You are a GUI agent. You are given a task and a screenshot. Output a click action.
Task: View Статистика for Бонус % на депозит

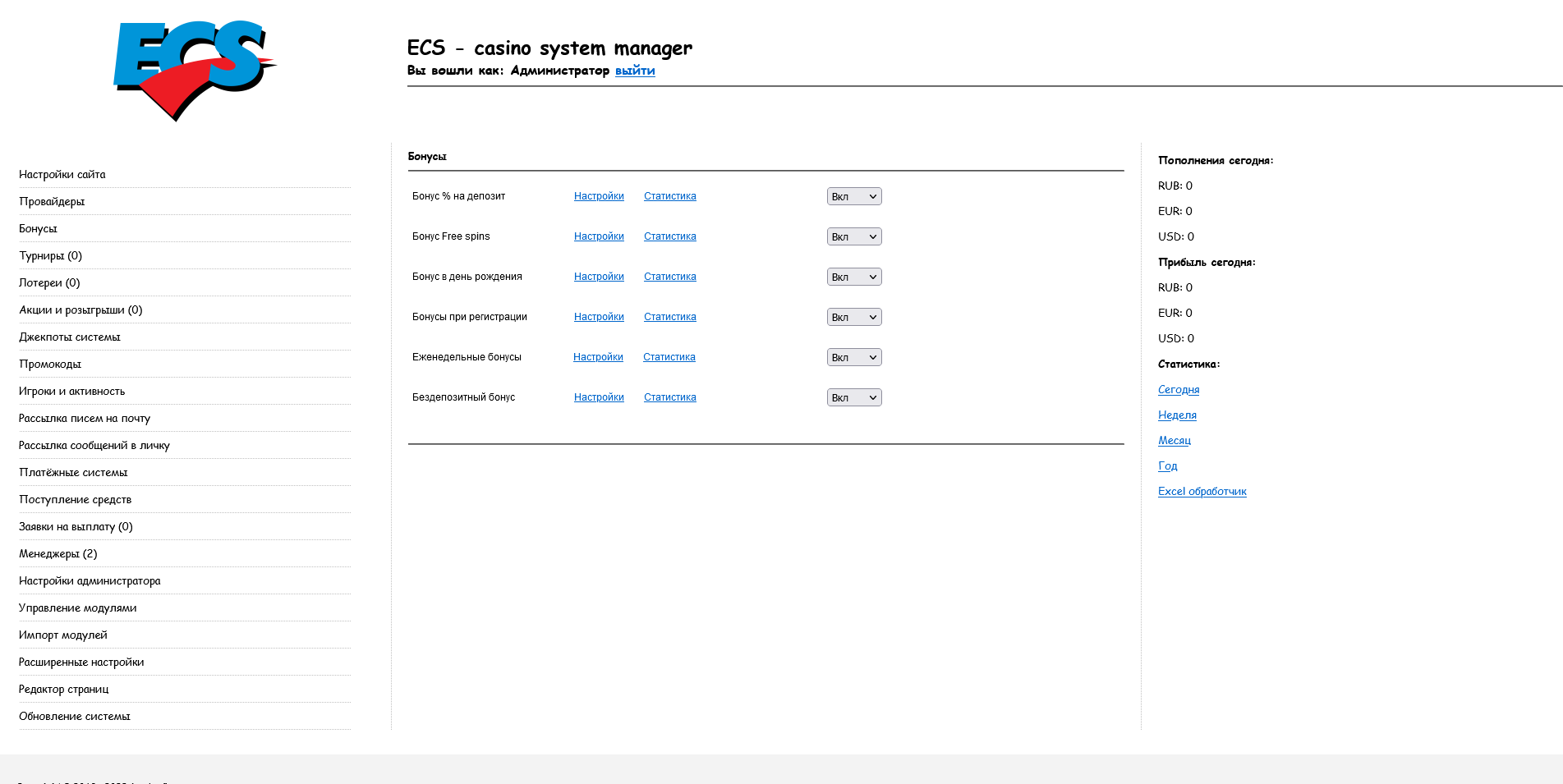point(669,196)
